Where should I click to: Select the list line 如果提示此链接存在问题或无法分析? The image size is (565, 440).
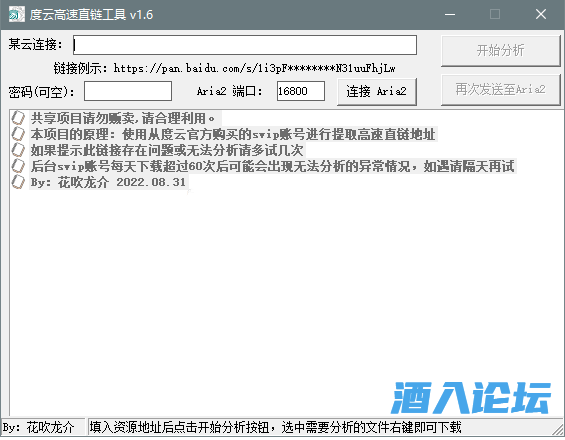point(167,150)
